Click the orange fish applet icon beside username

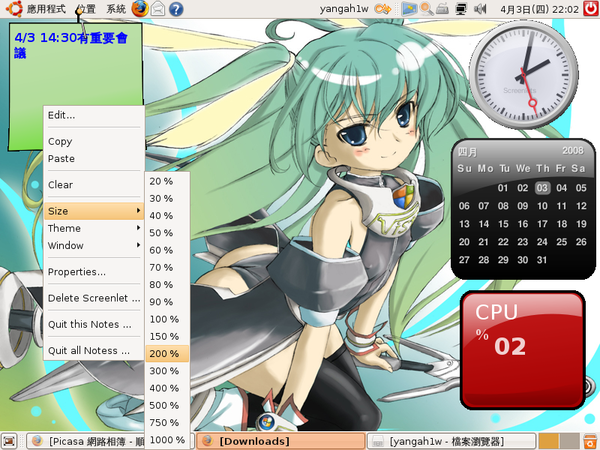383,8
